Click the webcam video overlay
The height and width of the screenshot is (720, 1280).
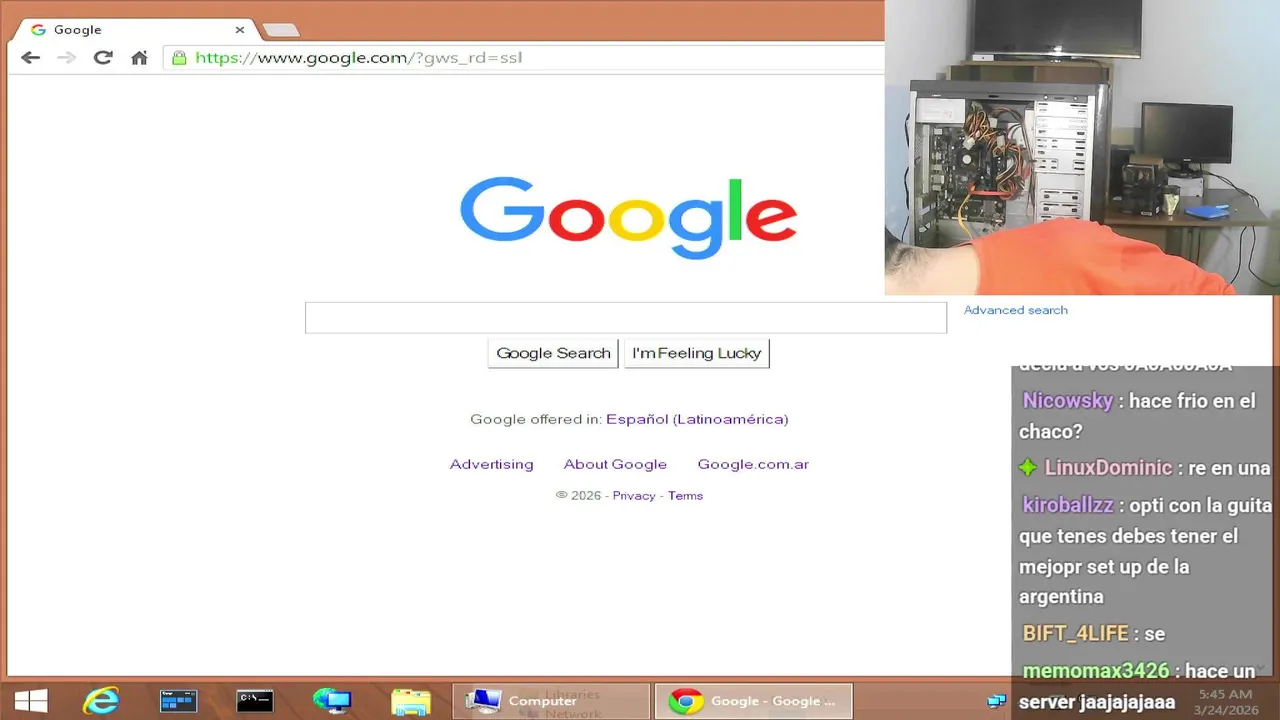click(1082, 148)
